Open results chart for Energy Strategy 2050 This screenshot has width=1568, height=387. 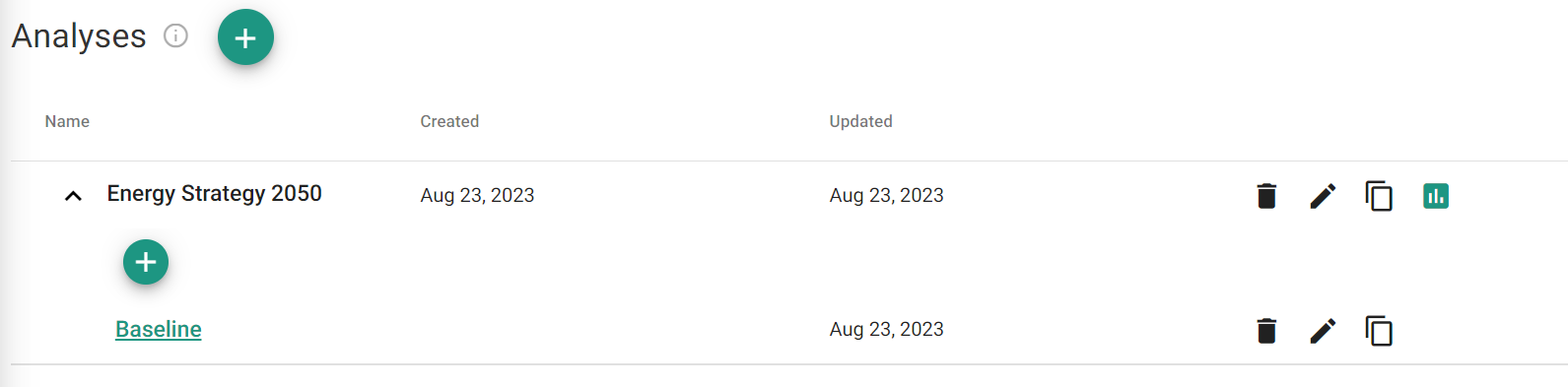pos(1436,196)
